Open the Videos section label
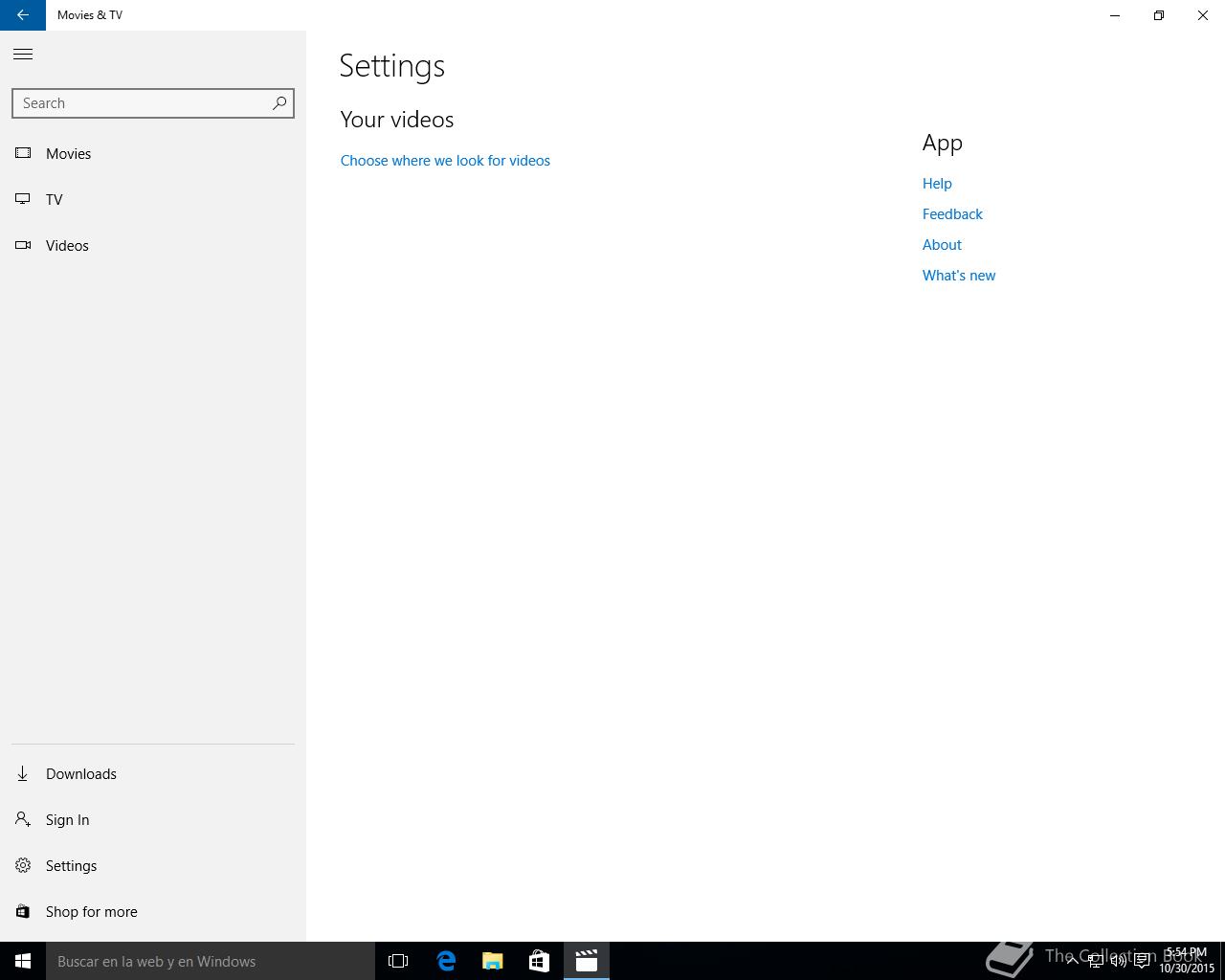 tap(67, 246)
